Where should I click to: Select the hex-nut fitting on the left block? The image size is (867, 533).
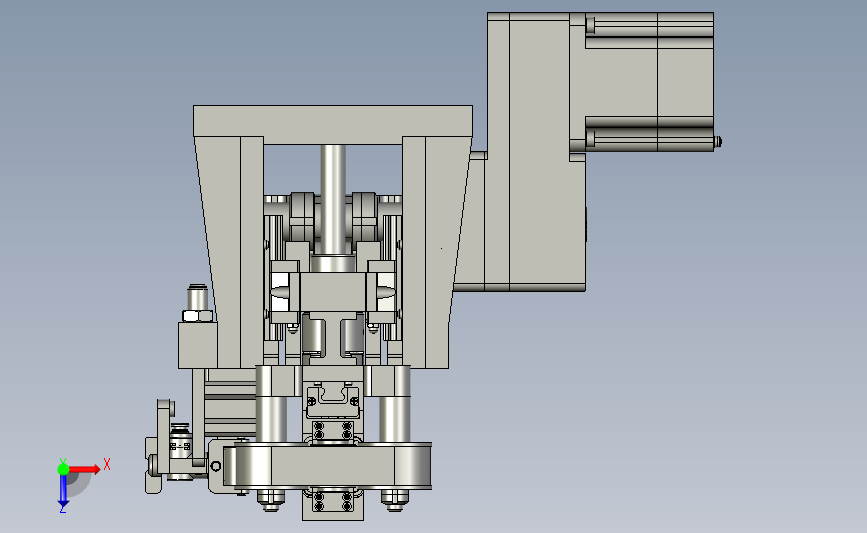197,316
